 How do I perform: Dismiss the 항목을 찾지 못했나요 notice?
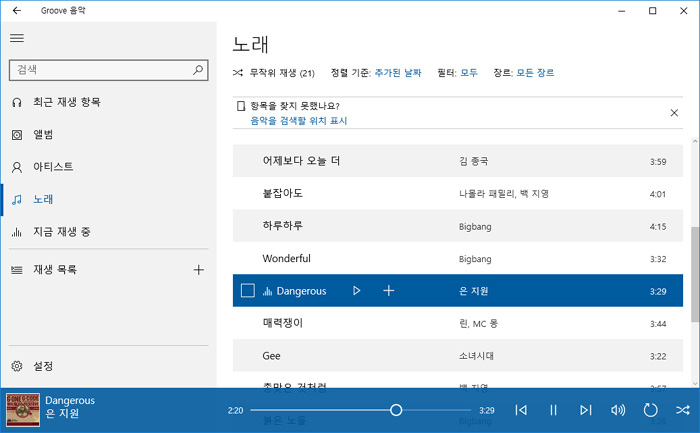click(674, 113)
